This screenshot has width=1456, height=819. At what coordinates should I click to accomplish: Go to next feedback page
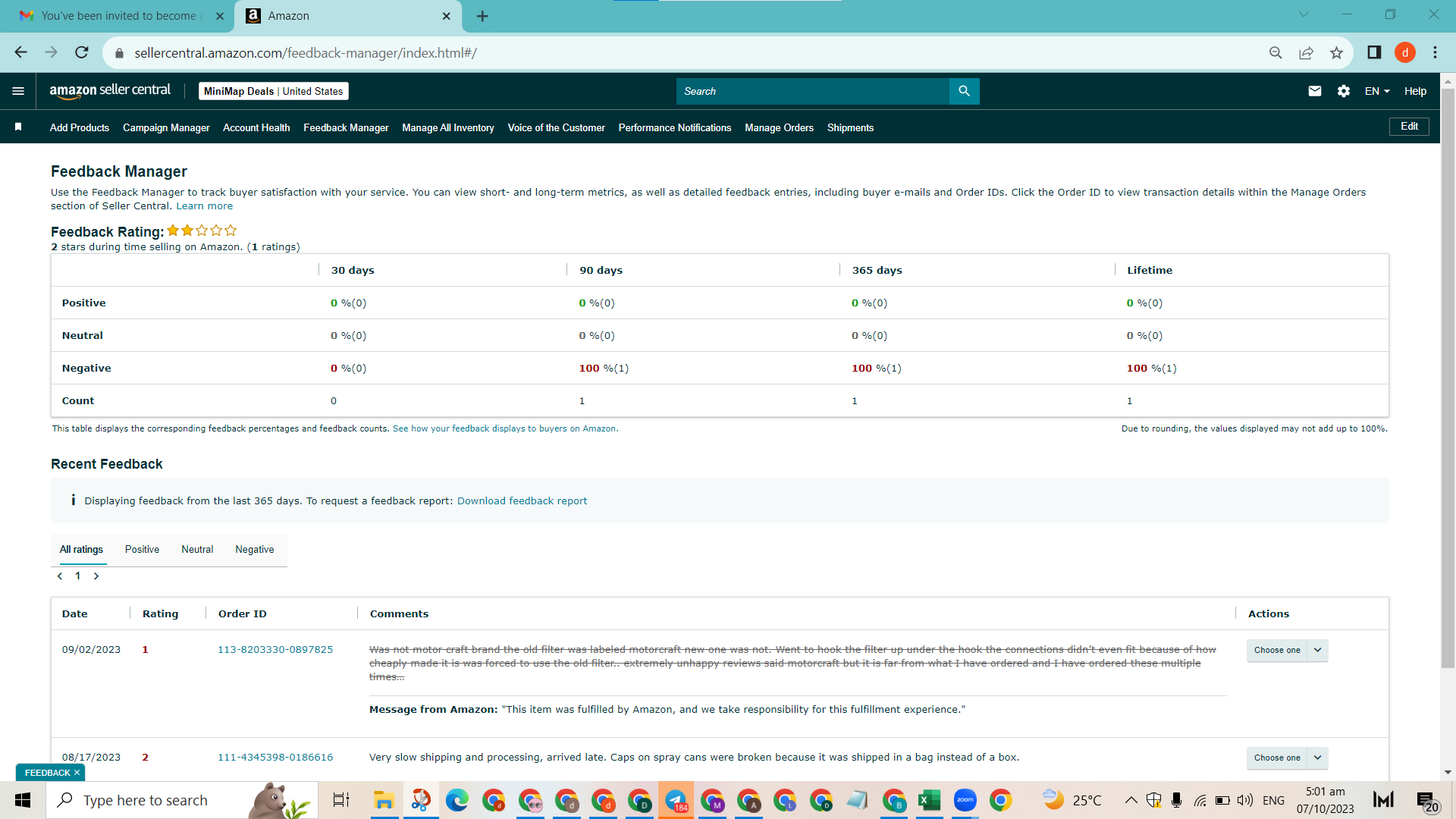pyautogui.click(x=96, y=576)
